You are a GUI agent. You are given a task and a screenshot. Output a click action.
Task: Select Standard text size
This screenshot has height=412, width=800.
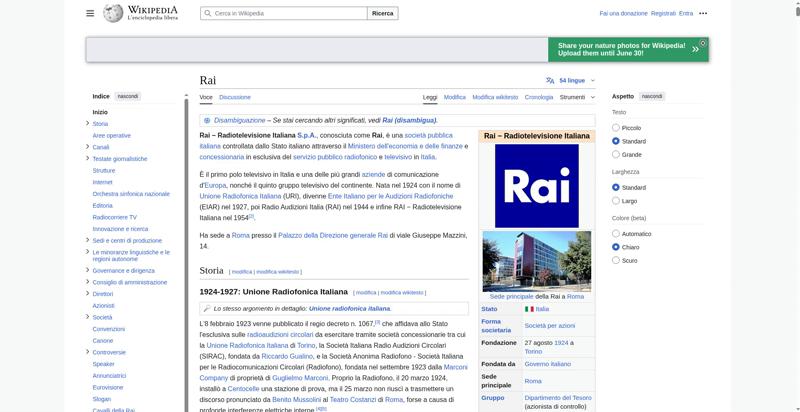[x=616, y=141]
